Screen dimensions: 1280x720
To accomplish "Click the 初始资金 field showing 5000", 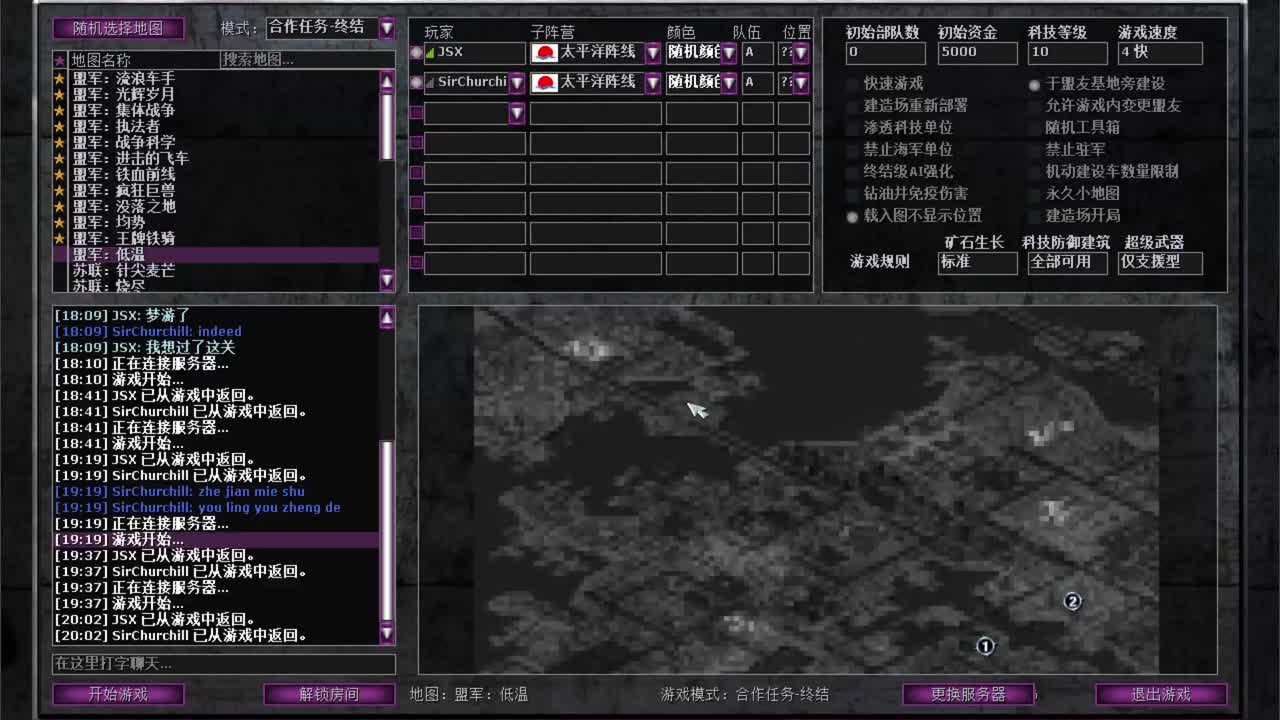I will coord(977,52).
